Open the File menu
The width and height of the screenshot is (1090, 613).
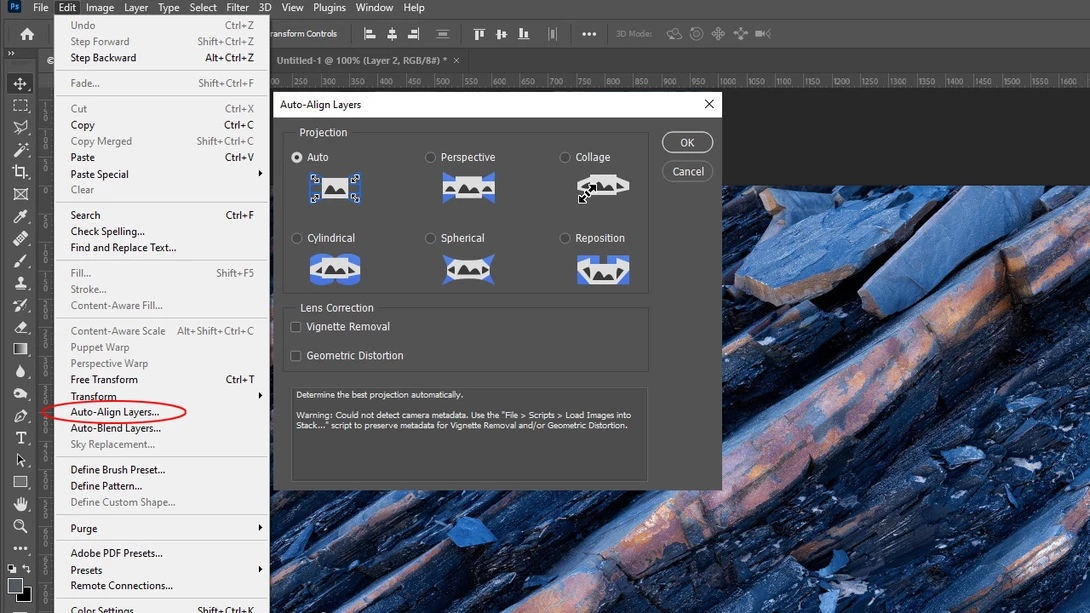pyautogui.click(x=40, y=8)
